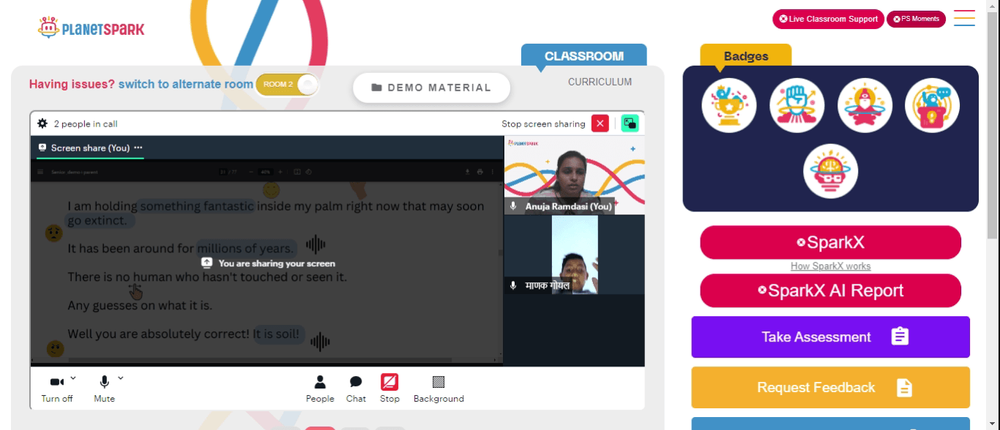Screen dimensions: 1000x430
Task: Select the trophy star badge
Action: [x=729, y=105]
